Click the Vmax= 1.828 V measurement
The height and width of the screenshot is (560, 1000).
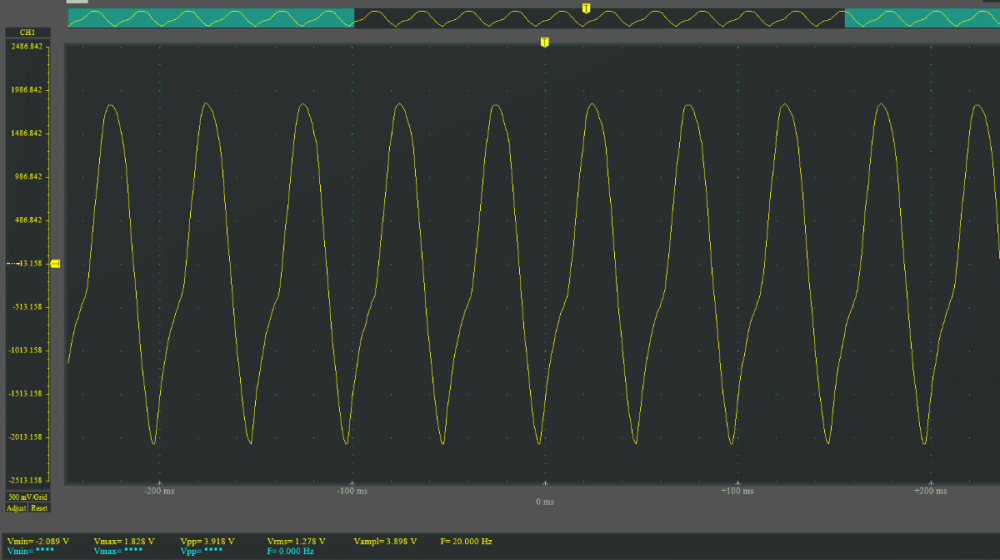[123, 541]
